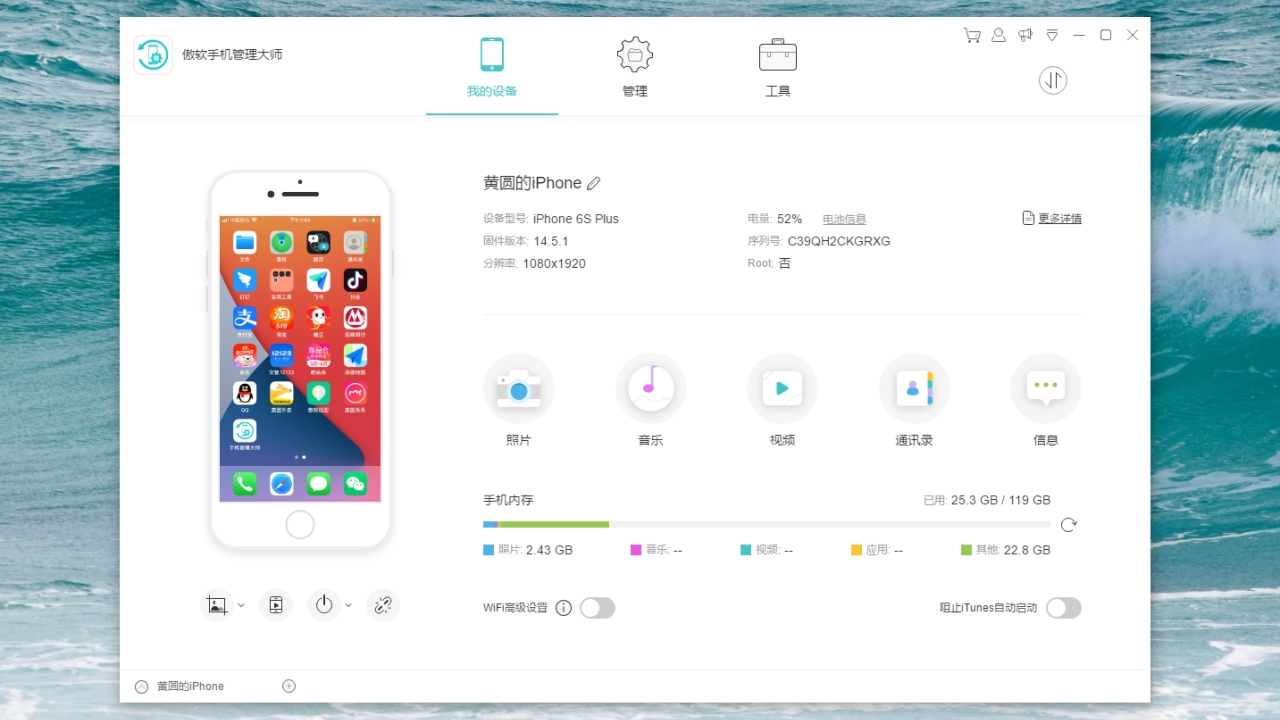Screen dimensions: 1280x720
Task: Refresh phone storage with circular arrow
Action: [x=1069, y=525]
